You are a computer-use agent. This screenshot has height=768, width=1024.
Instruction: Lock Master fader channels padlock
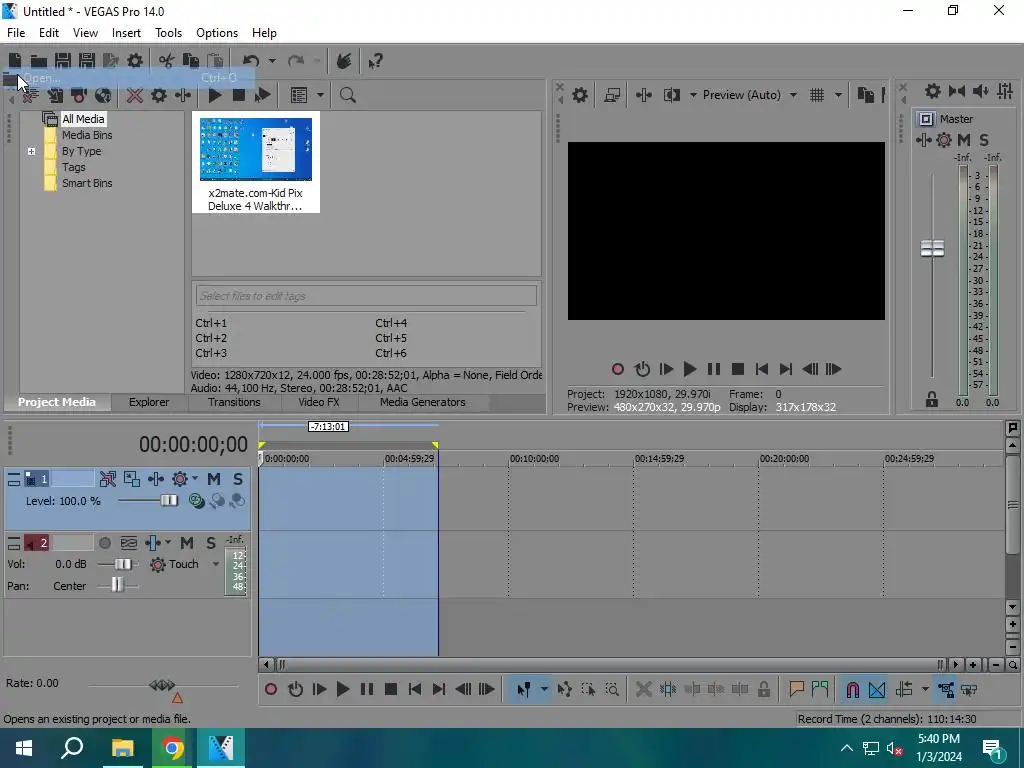pyautogui.click(x=932, y=399)
